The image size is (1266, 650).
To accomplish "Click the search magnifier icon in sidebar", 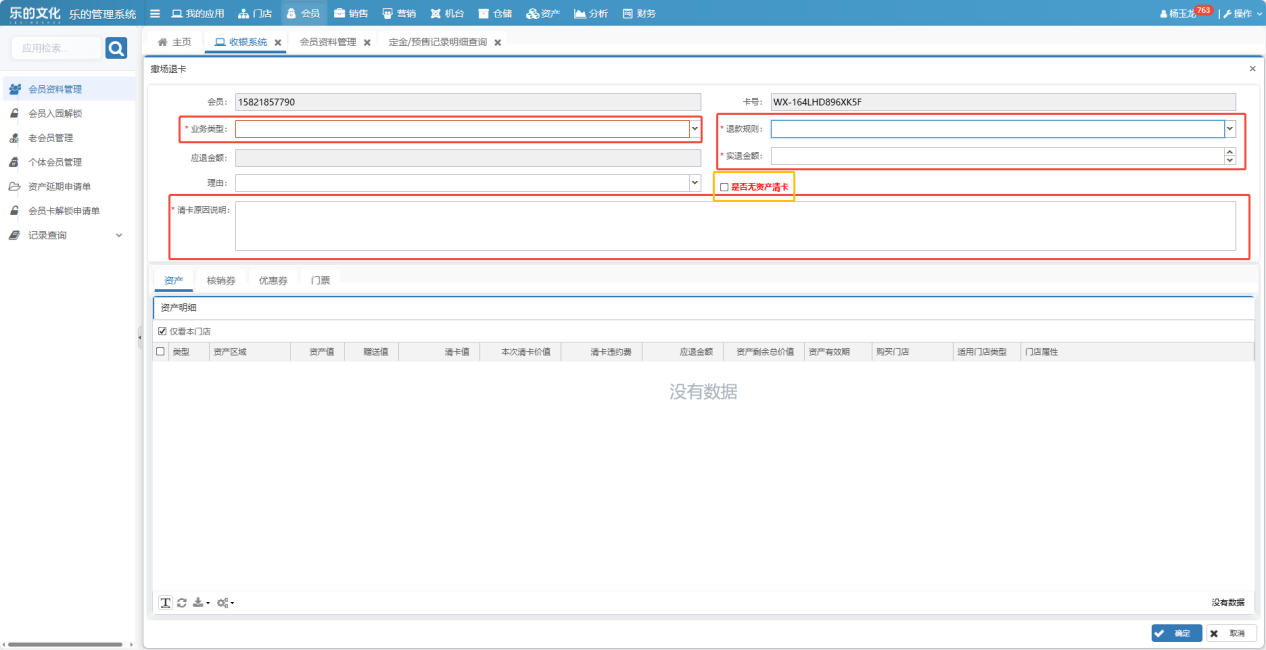I will pyautogui.click(x=116, y=48).
